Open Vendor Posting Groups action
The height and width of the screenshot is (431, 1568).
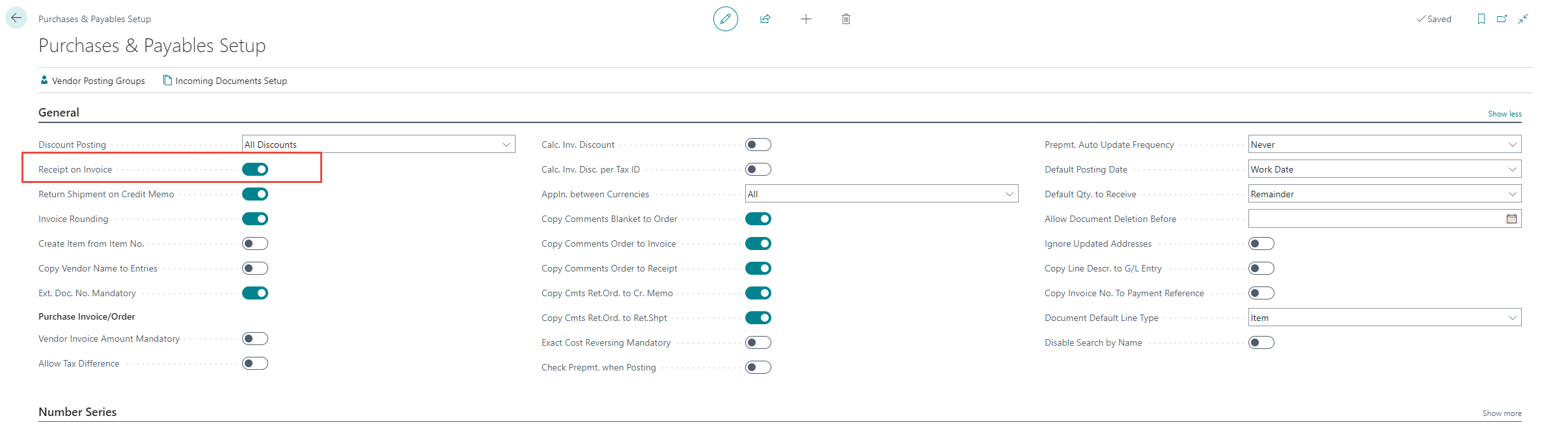click(92, 81)
